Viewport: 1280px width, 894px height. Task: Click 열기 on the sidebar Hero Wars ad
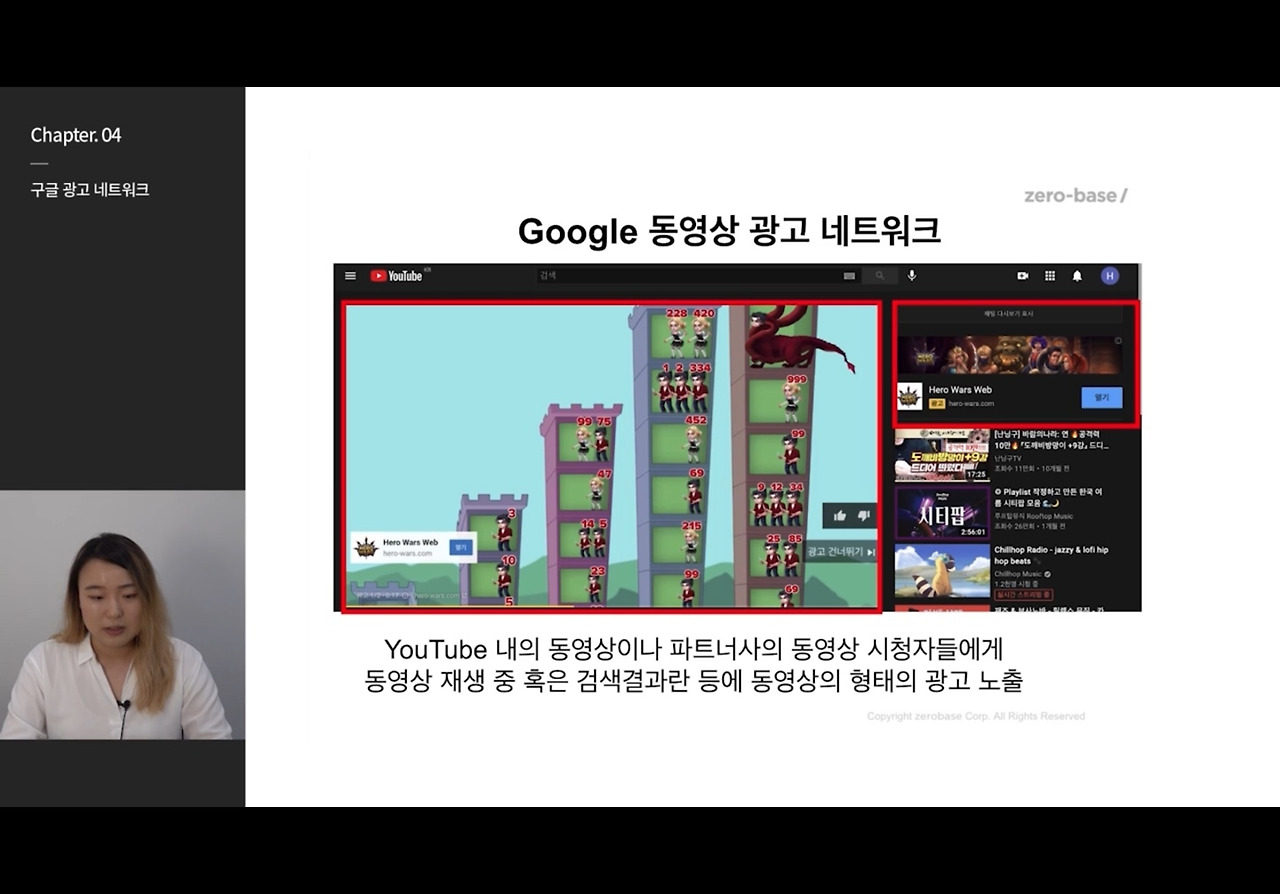tap(1102, 397)
